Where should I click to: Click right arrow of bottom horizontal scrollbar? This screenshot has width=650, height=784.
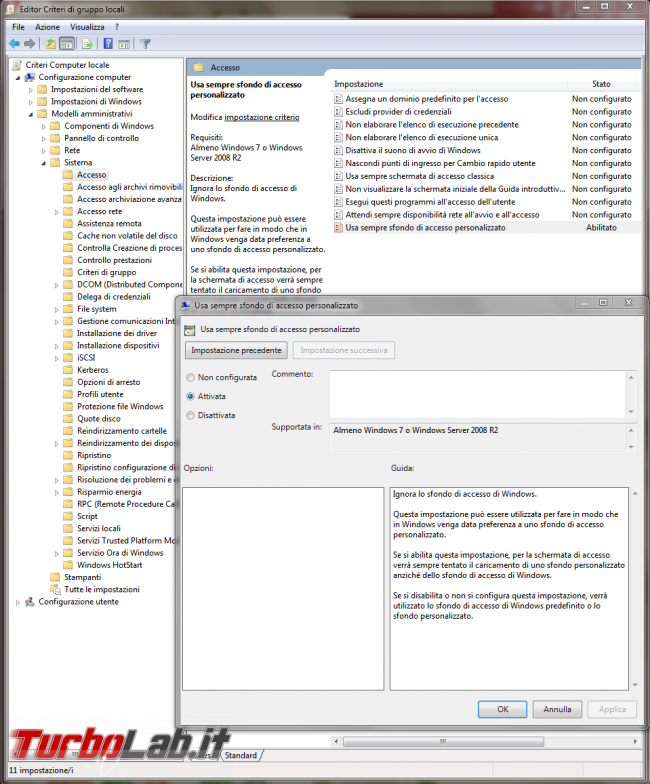click(635, 742)
